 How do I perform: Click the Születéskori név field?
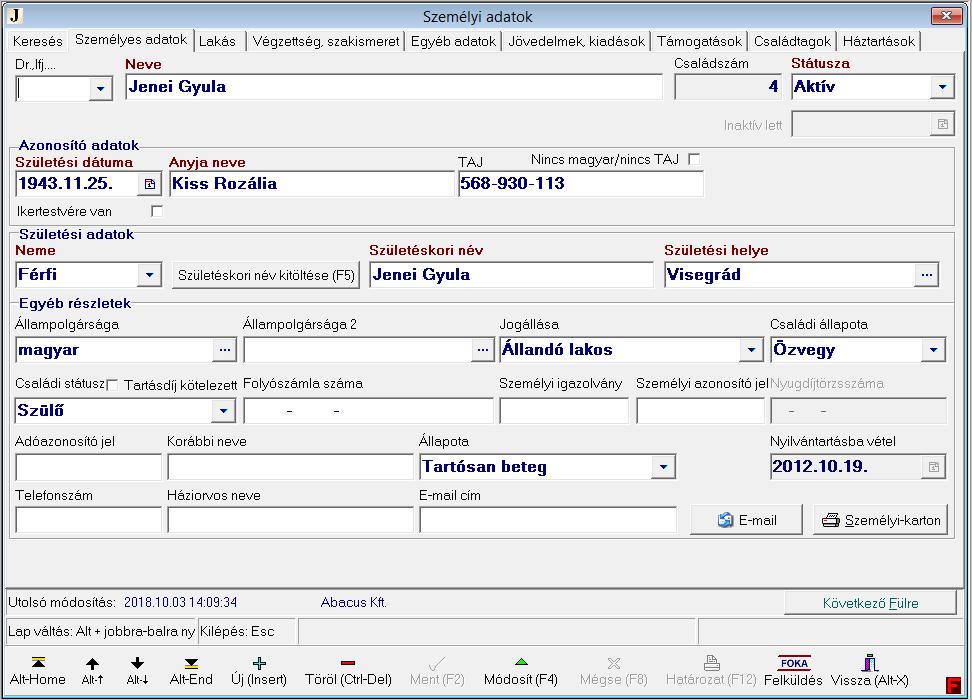511,275
